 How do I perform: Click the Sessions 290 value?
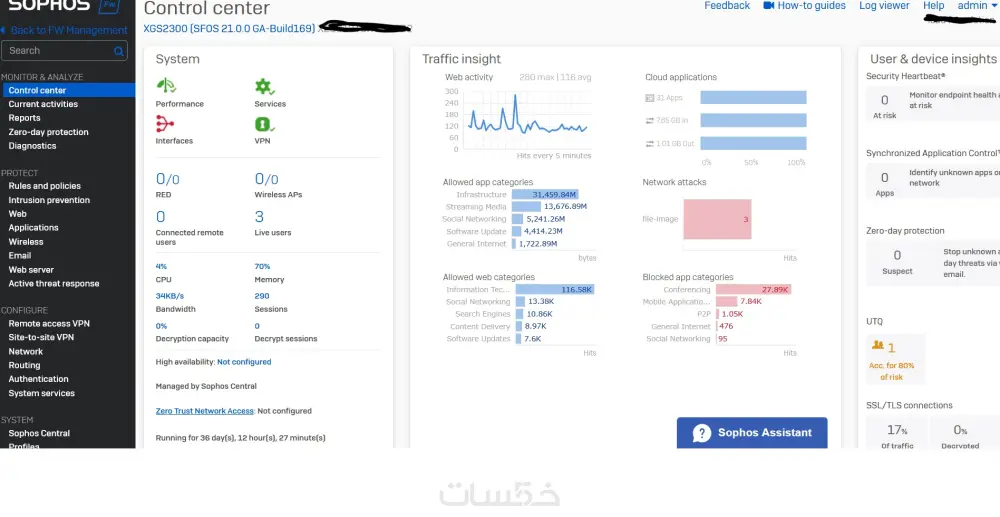tap(262, 296)
